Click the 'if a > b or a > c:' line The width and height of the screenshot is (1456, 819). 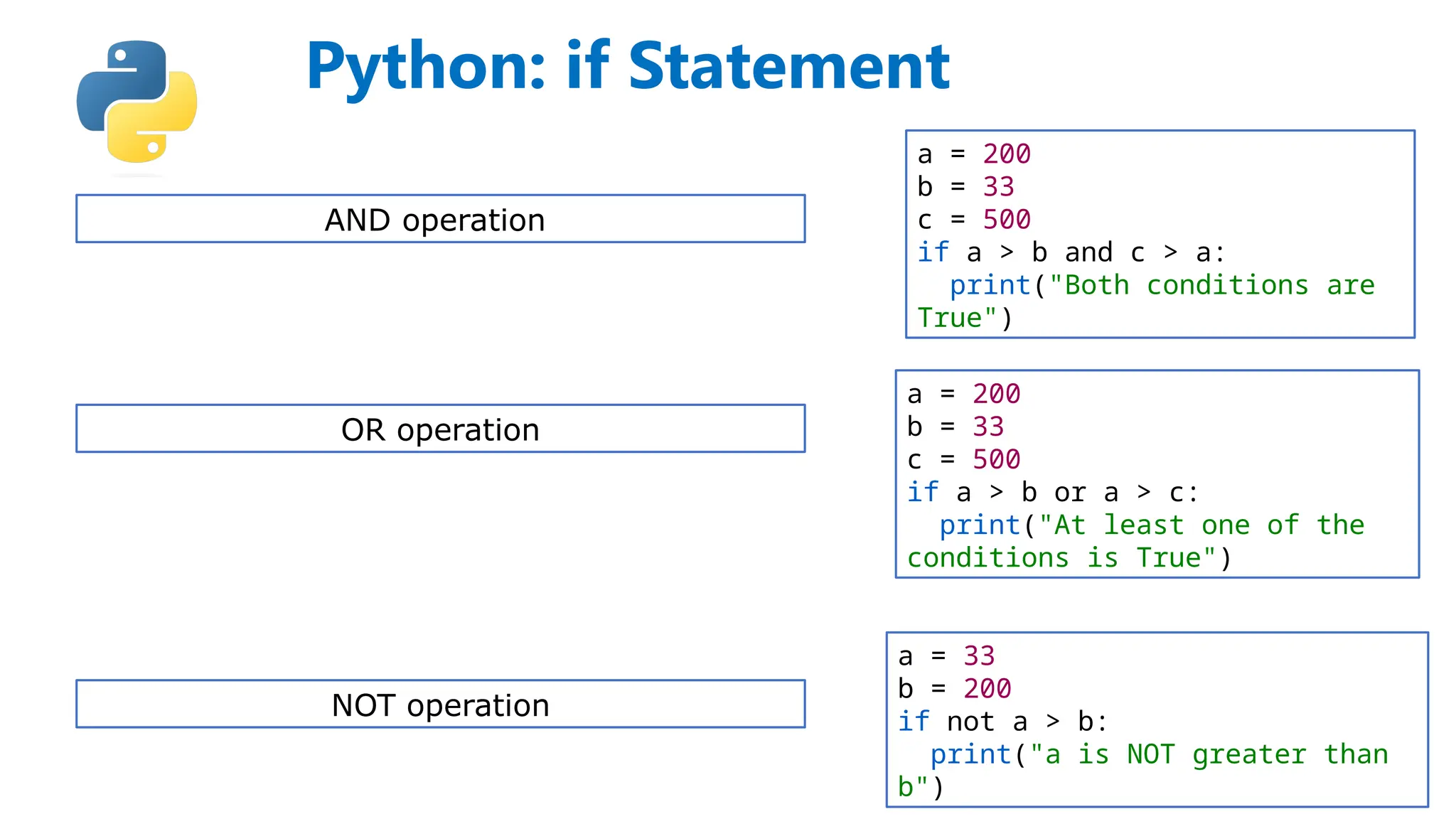tap(1053, 492)
